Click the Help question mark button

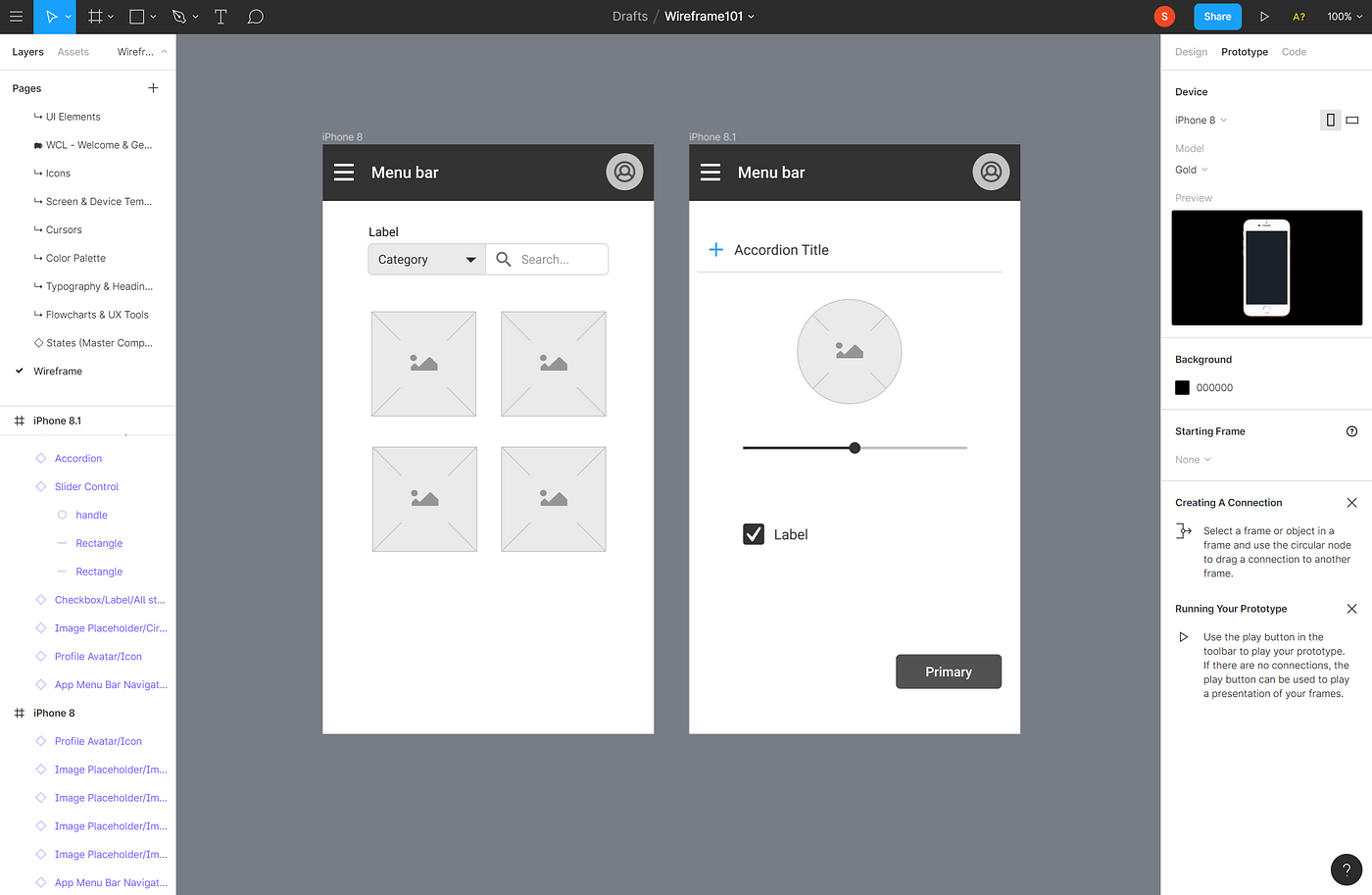[x=1346, y=870]
